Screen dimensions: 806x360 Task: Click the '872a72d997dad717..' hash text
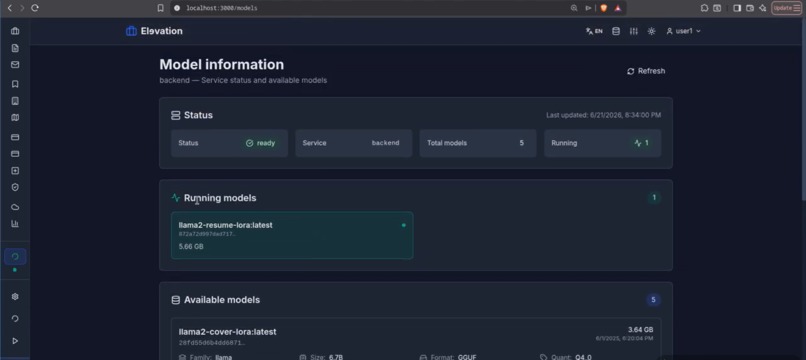(207, 234)
